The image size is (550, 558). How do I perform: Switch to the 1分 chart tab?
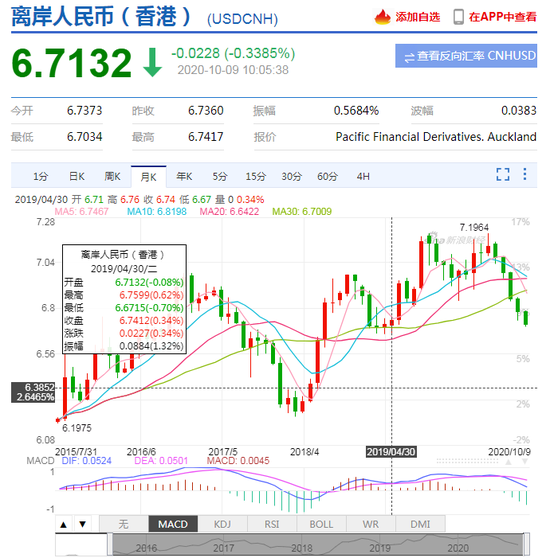tap(41, 177)
